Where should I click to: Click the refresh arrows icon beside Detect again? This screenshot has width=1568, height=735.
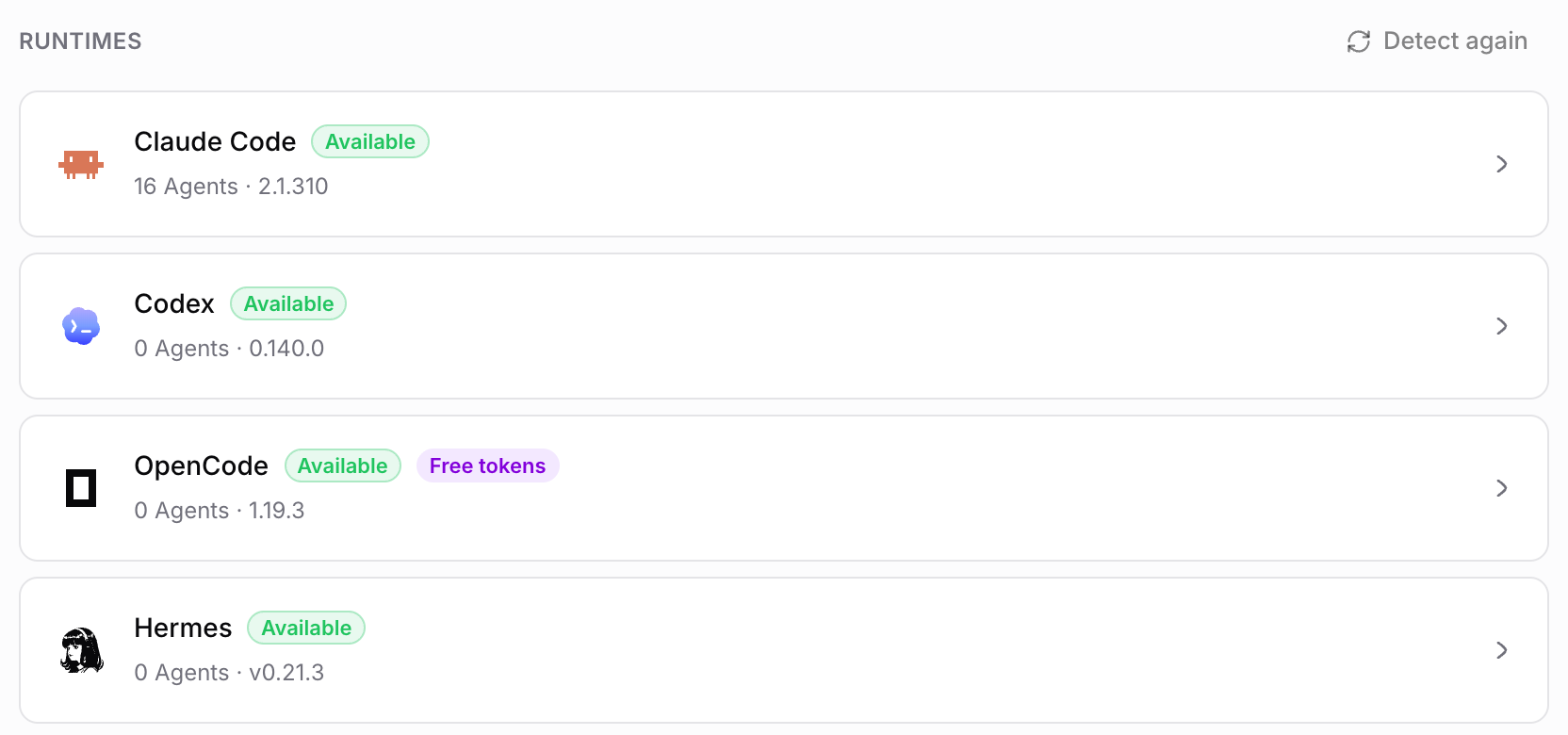pos(1359,41)
